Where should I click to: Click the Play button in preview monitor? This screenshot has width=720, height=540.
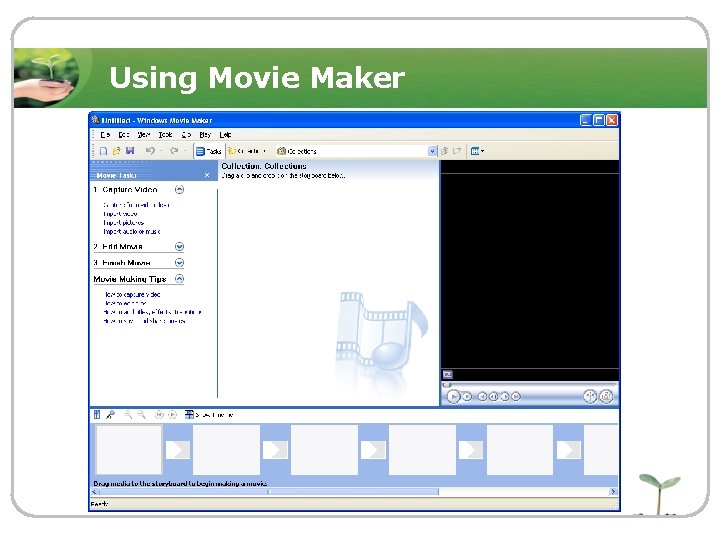click(x=453, y=396)
